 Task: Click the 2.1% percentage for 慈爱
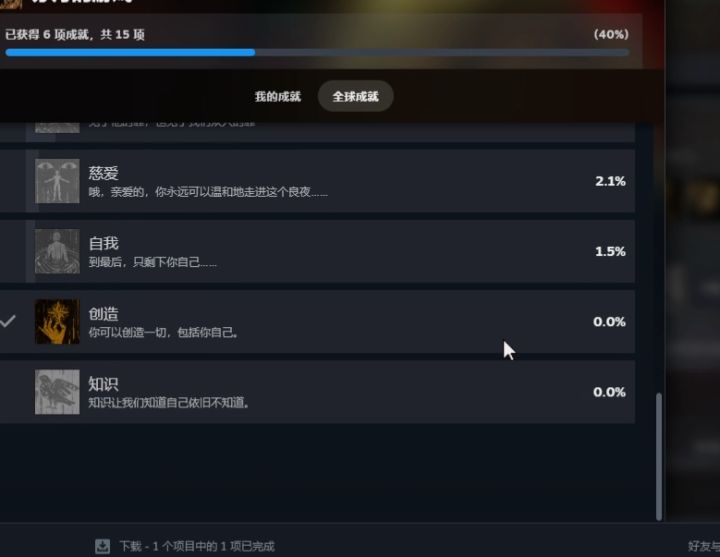coord(610,181)
